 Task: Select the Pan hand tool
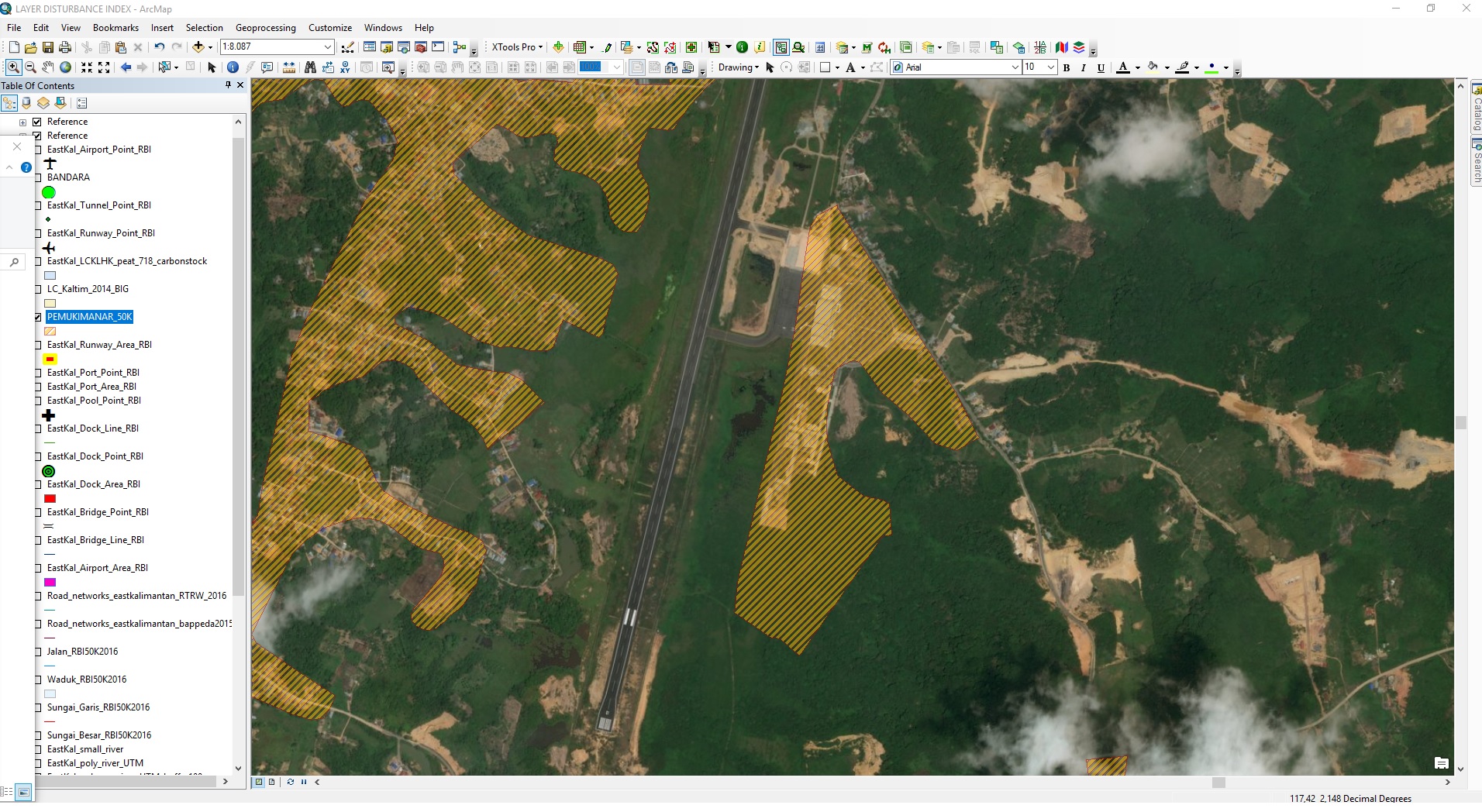click(x=48, y=67)
